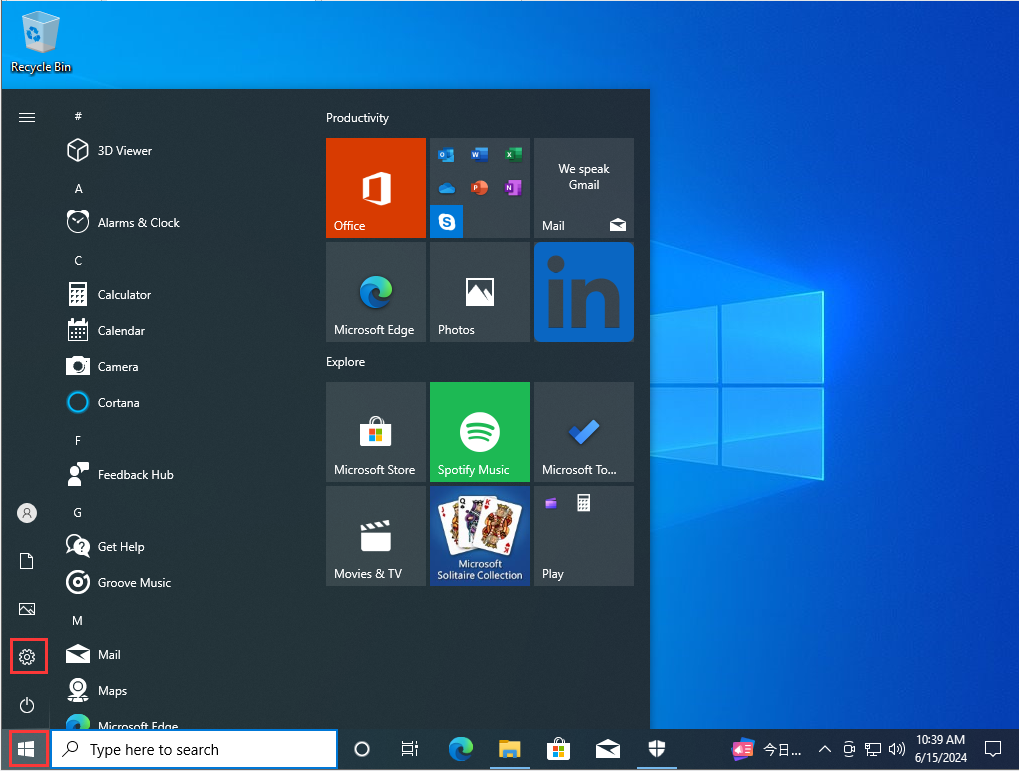Open OneDrive icon in the Office apps tile
1019x771 pixels.
446,189
